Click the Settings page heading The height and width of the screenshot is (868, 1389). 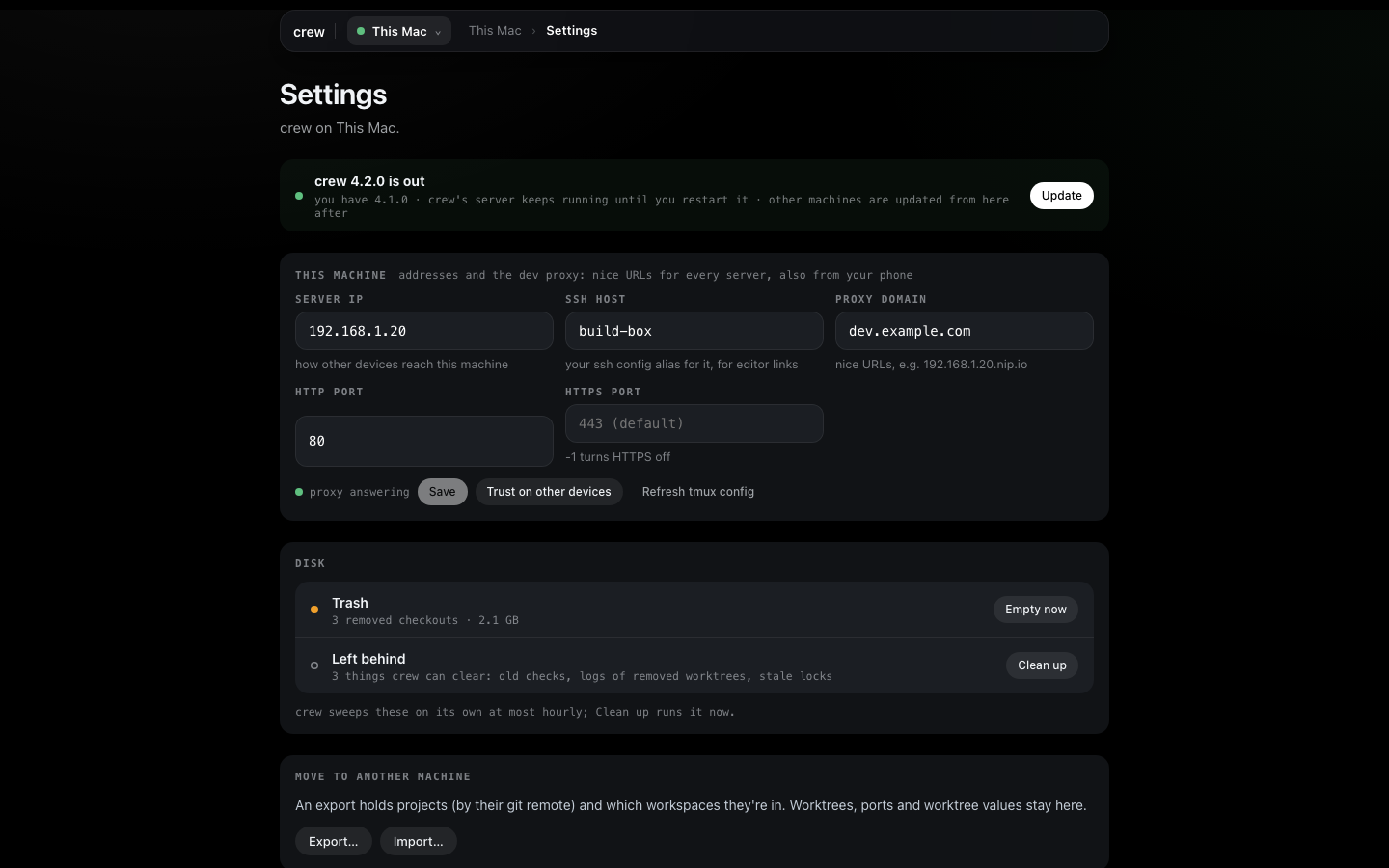click(x=333, y=95)
